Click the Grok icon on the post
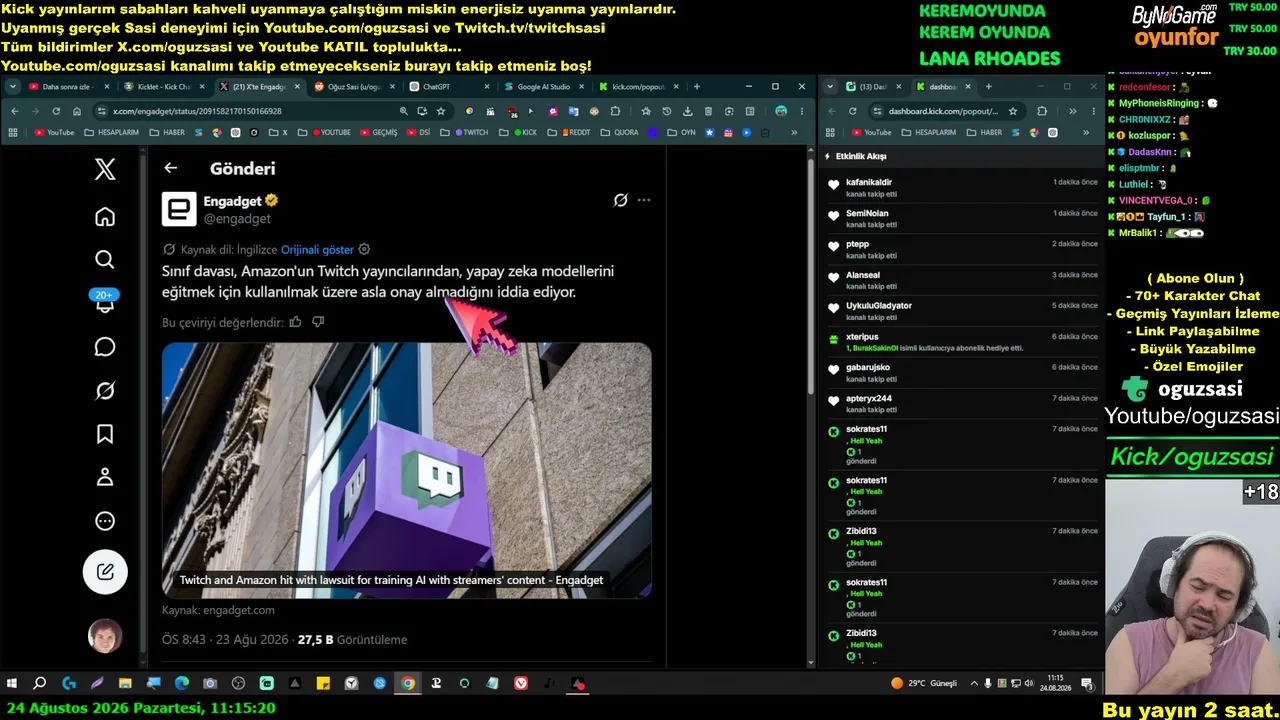This screenshot has height=720, width=1280. pos(620,200)
